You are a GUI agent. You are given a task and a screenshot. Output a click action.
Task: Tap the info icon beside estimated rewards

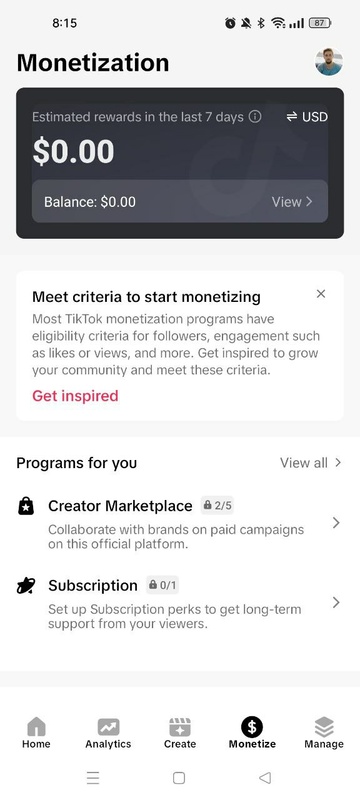255,117
